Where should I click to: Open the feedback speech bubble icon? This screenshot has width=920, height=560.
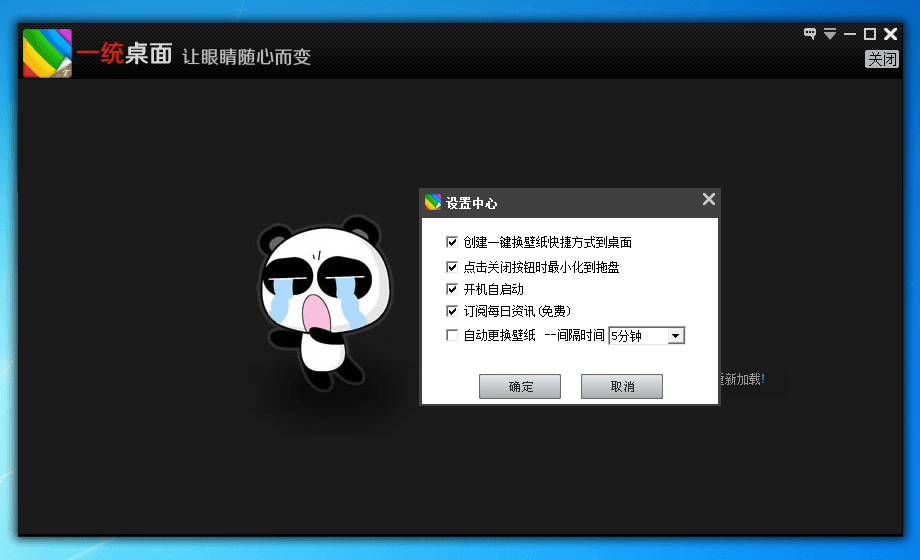point(810,33)
